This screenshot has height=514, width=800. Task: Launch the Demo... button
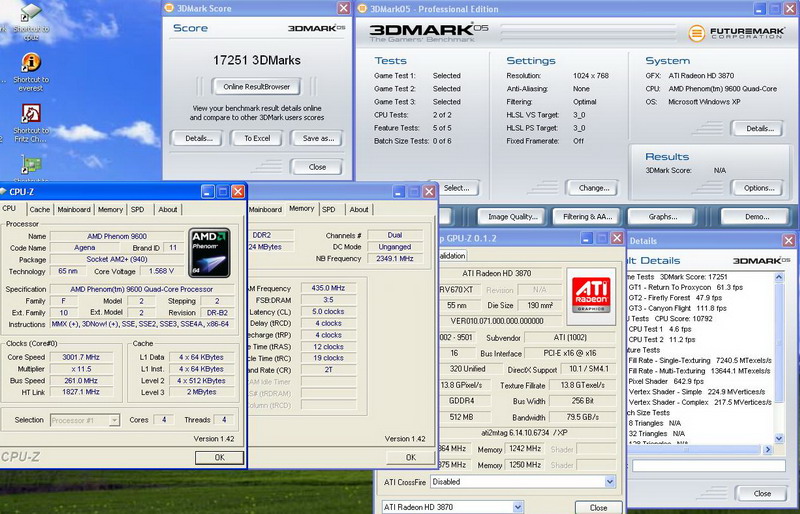(x=757, y=216)
